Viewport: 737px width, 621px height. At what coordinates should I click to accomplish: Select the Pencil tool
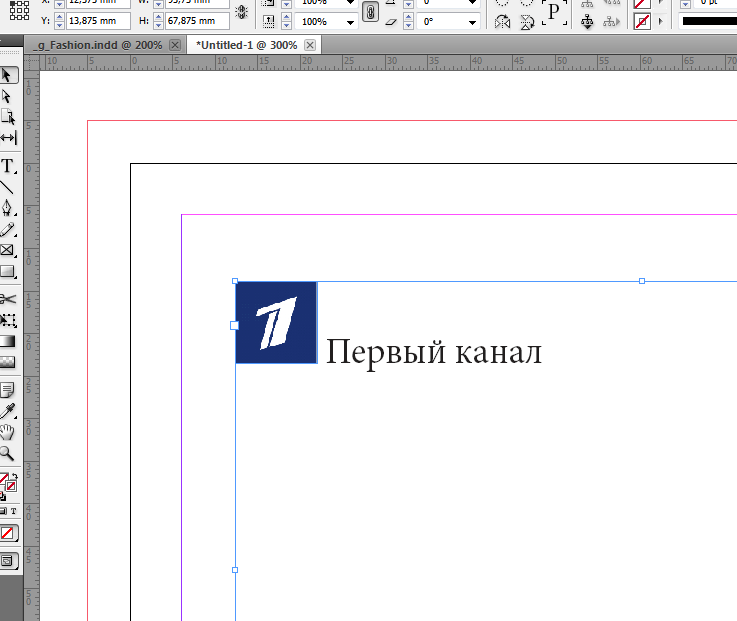point(8,229)
